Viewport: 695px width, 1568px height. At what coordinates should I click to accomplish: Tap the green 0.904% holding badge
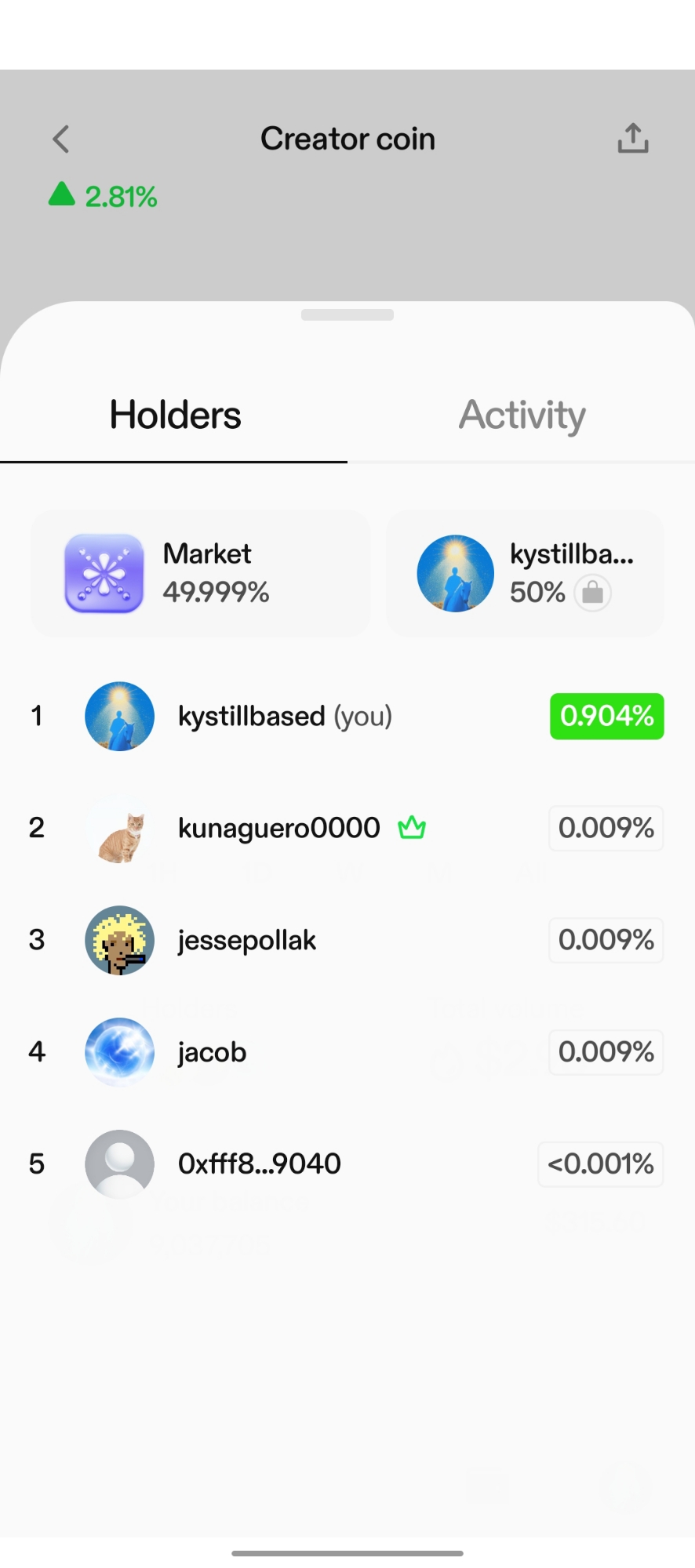coord(606,716)
